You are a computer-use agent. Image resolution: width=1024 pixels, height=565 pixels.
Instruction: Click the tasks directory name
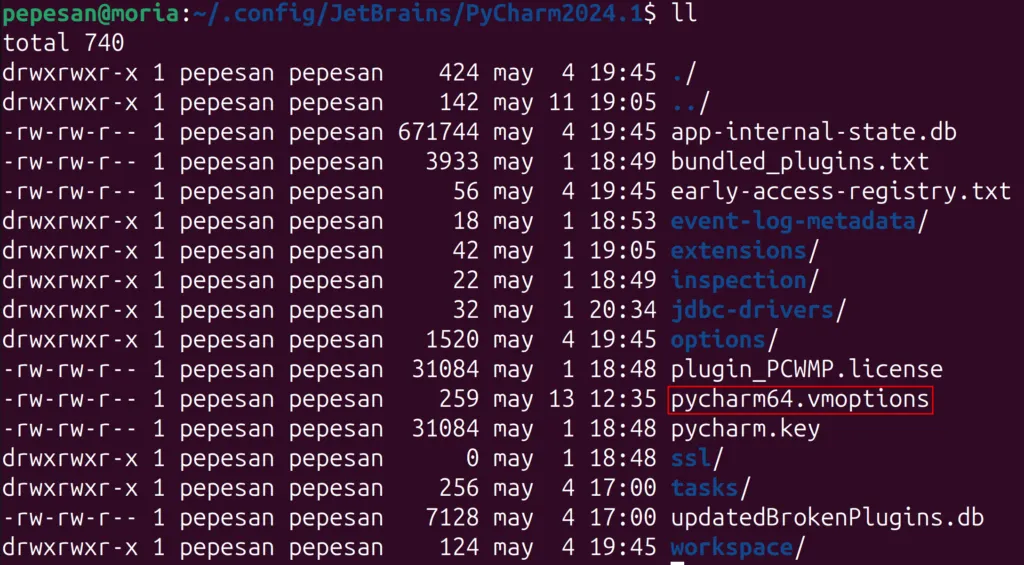click(703, 489)
